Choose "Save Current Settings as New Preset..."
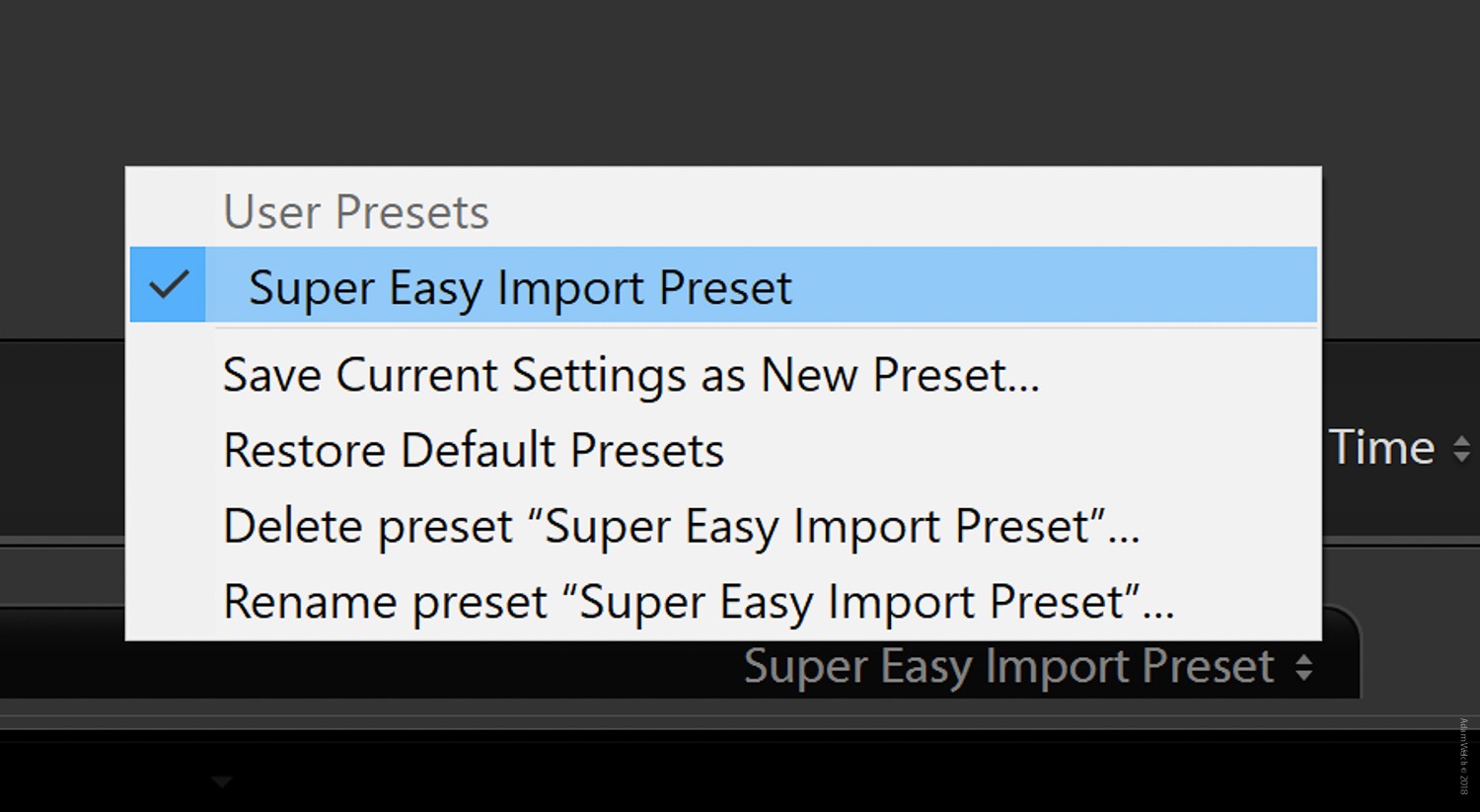The width and height of the screenshot is (1480, 812). 629,376
